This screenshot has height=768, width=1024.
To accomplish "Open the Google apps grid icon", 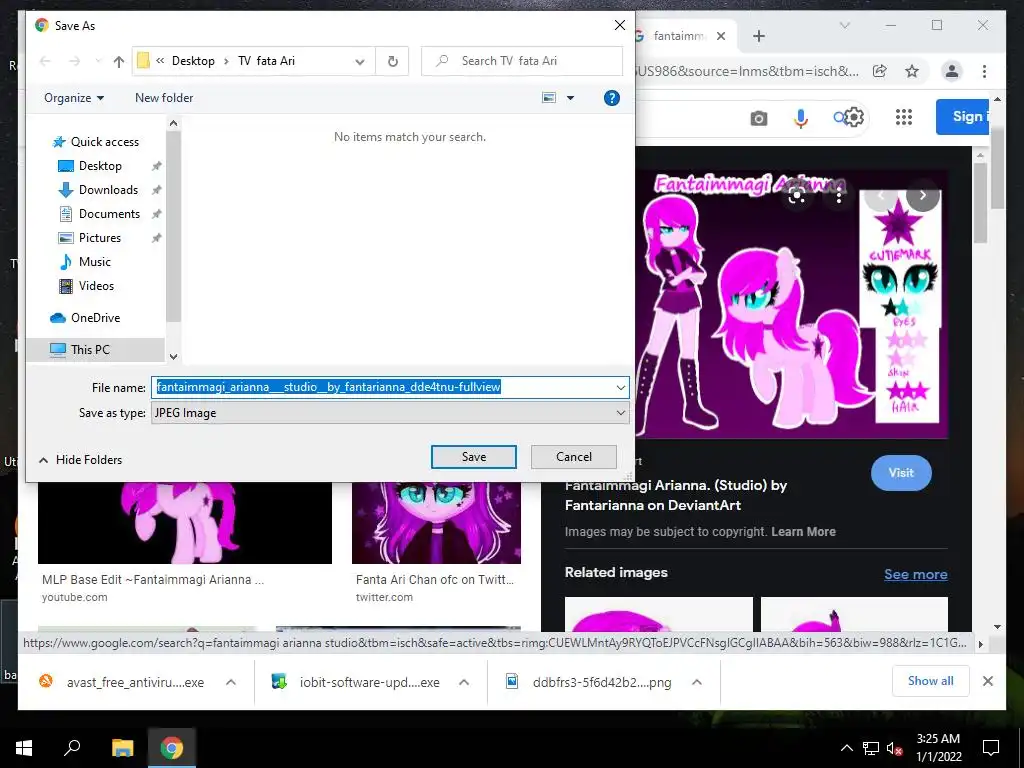I will tap(904, 117).
